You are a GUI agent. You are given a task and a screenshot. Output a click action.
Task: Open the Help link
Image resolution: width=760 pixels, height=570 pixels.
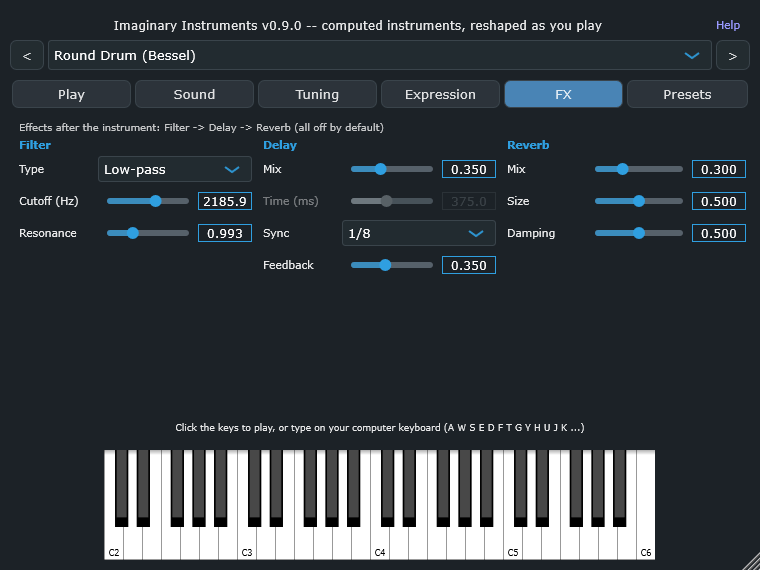coord(728,25)
